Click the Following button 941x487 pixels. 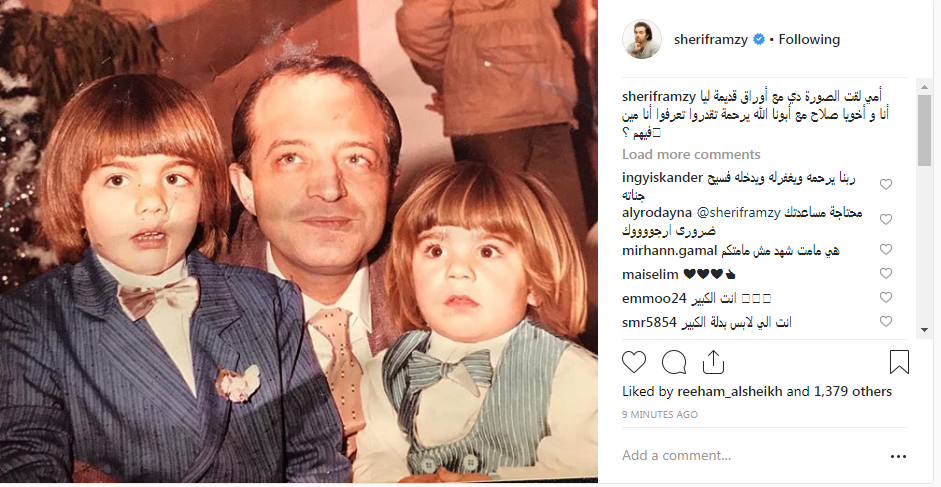809,40
